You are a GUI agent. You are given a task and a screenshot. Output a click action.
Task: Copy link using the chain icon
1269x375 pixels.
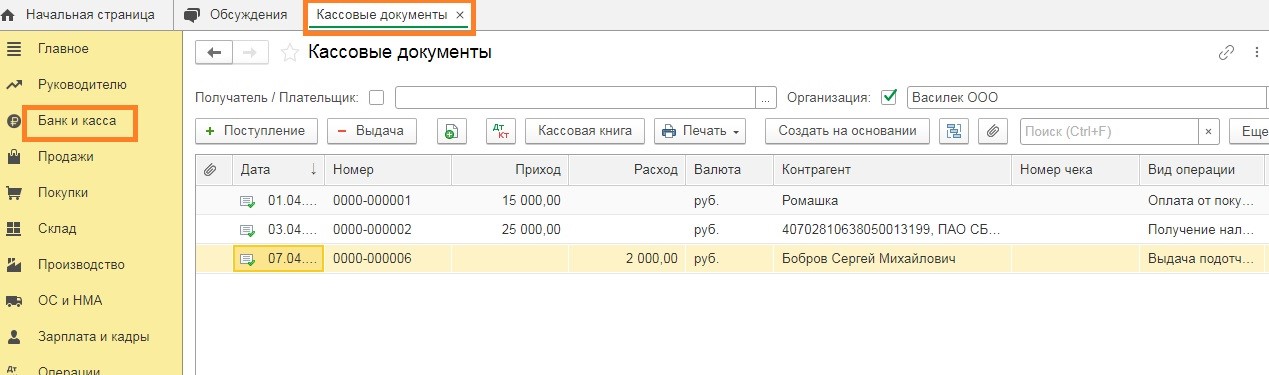1226,53
